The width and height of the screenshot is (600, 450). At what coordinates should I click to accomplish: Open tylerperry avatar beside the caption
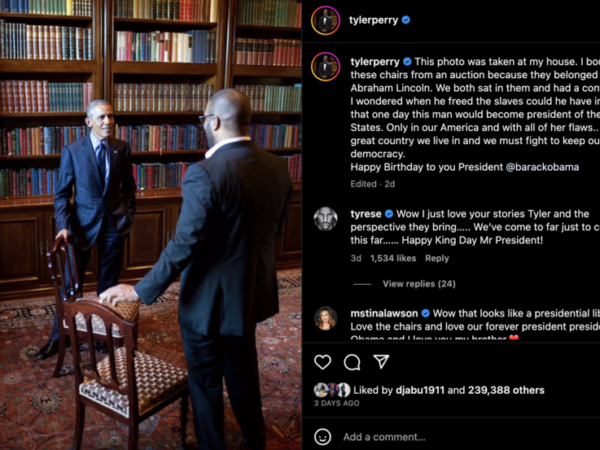point(325,67)
